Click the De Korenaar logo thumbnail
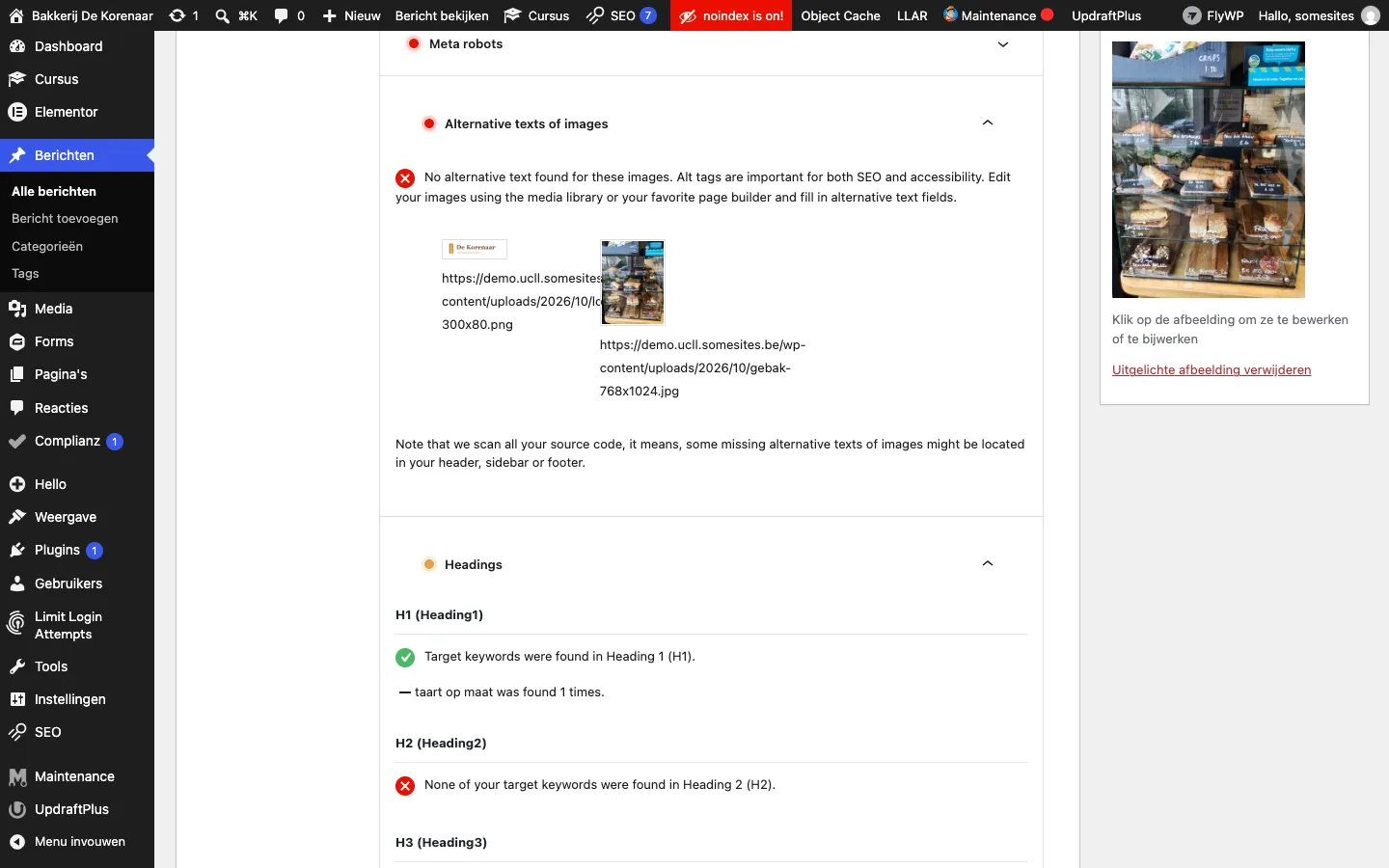1389x868 pixels. [x=475, y=249]
